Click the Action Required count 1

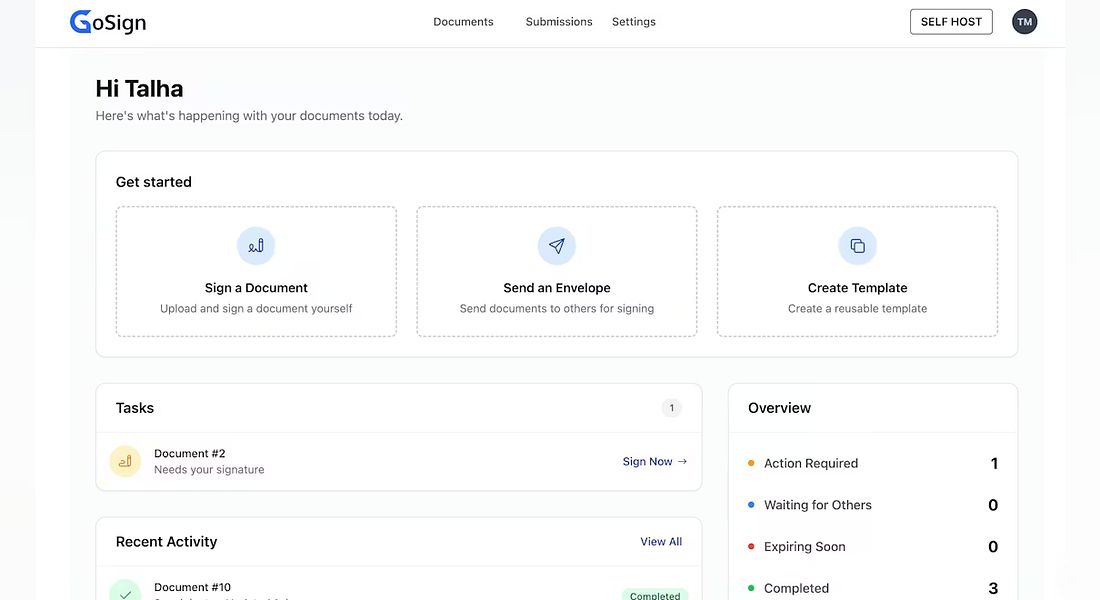tap(993, 463)
